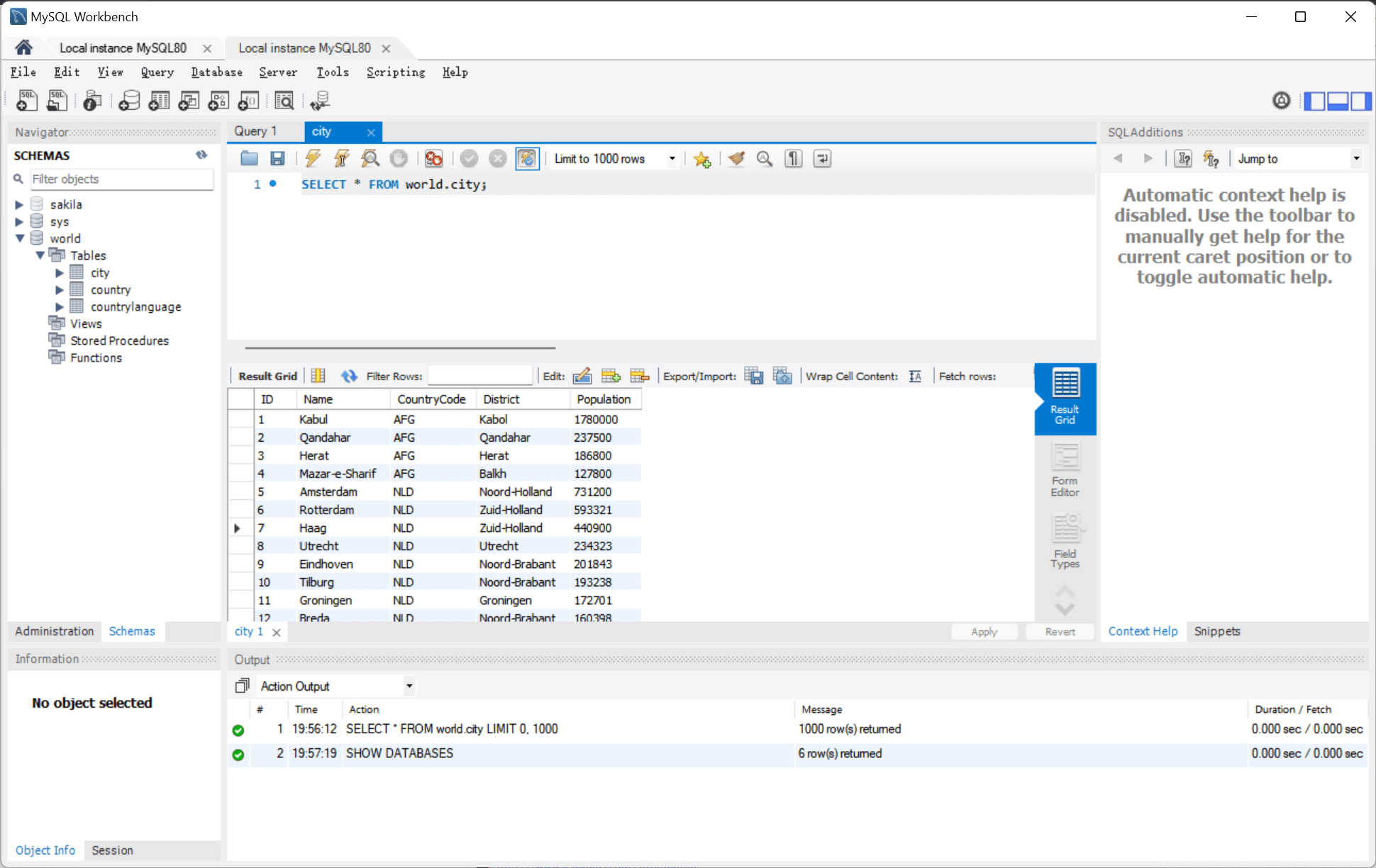Image resolution: width=1376 pixels, height=868 pixels.
Task: Create a new schema icon
Action: click(129, 101)
